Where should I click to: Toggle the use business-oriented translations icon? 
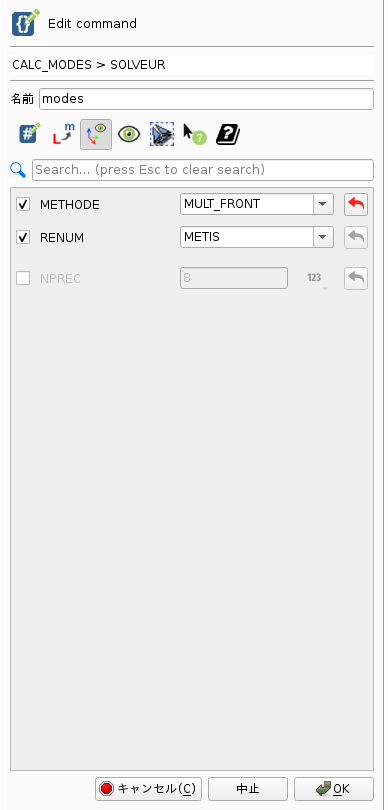point(63,134)
